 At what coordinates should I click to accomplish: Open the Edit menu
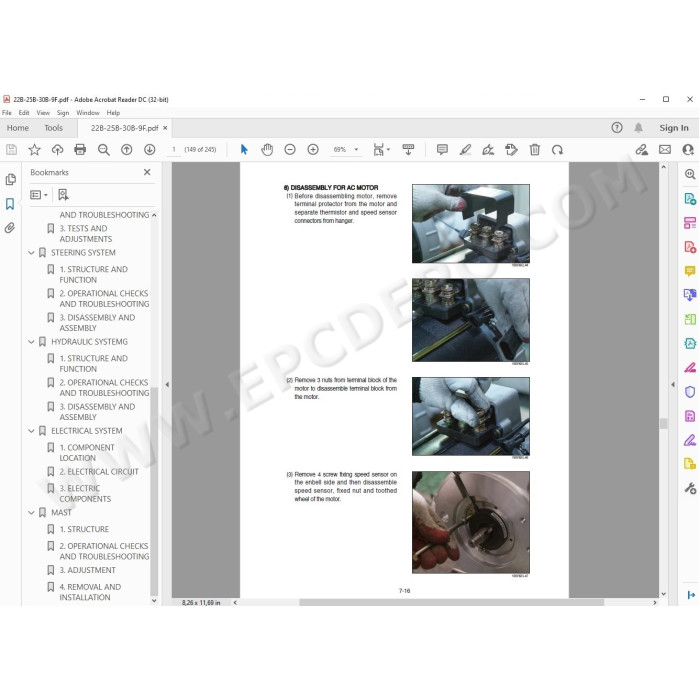pos(24,113)
